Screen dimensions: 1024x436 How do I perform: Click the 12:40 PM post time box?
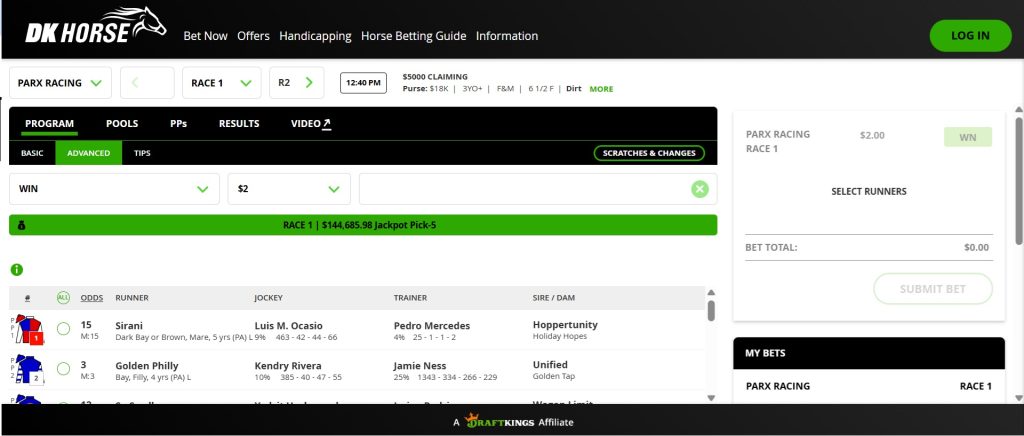pos(363,83)
